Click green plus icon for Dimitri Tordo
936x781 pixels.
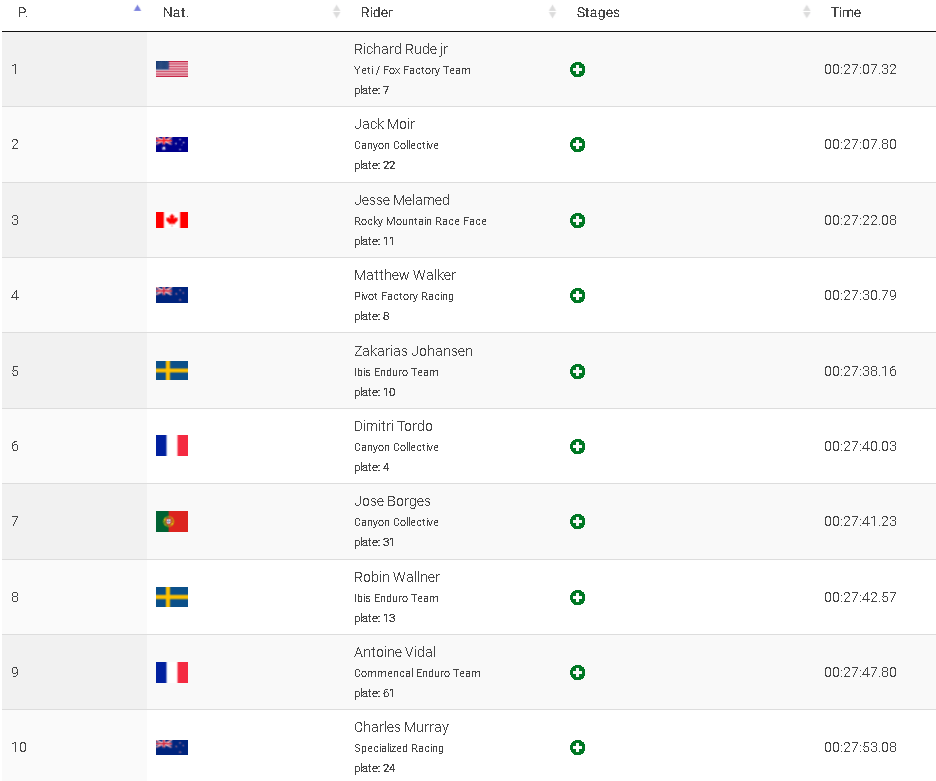577,447
